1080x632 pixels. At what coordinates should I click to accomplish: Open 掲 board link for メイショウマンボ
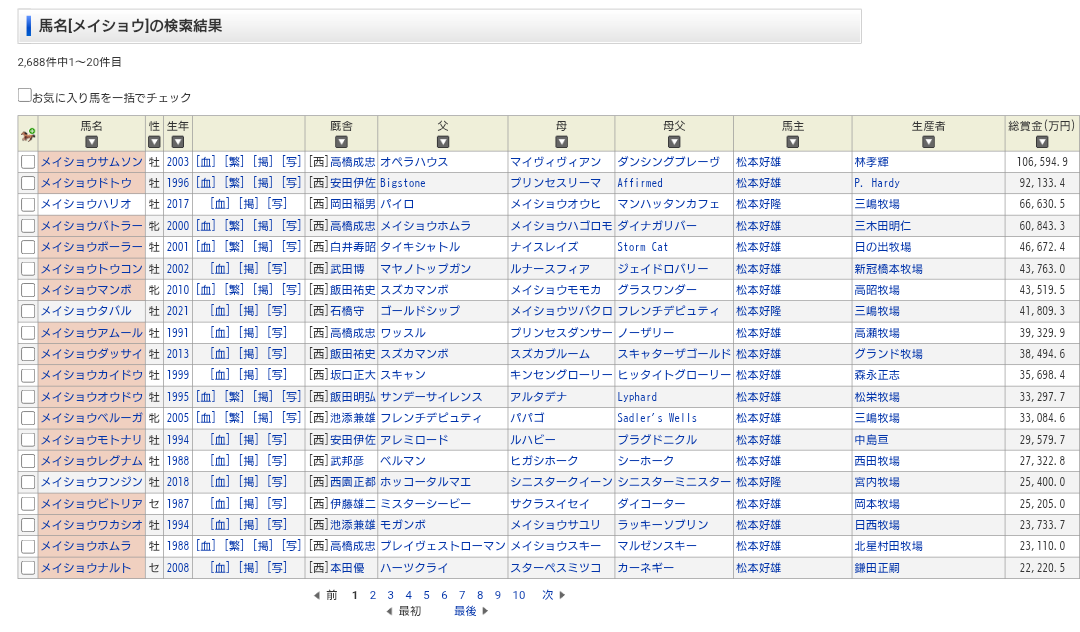pyautogui.click(x=262, y=290)
